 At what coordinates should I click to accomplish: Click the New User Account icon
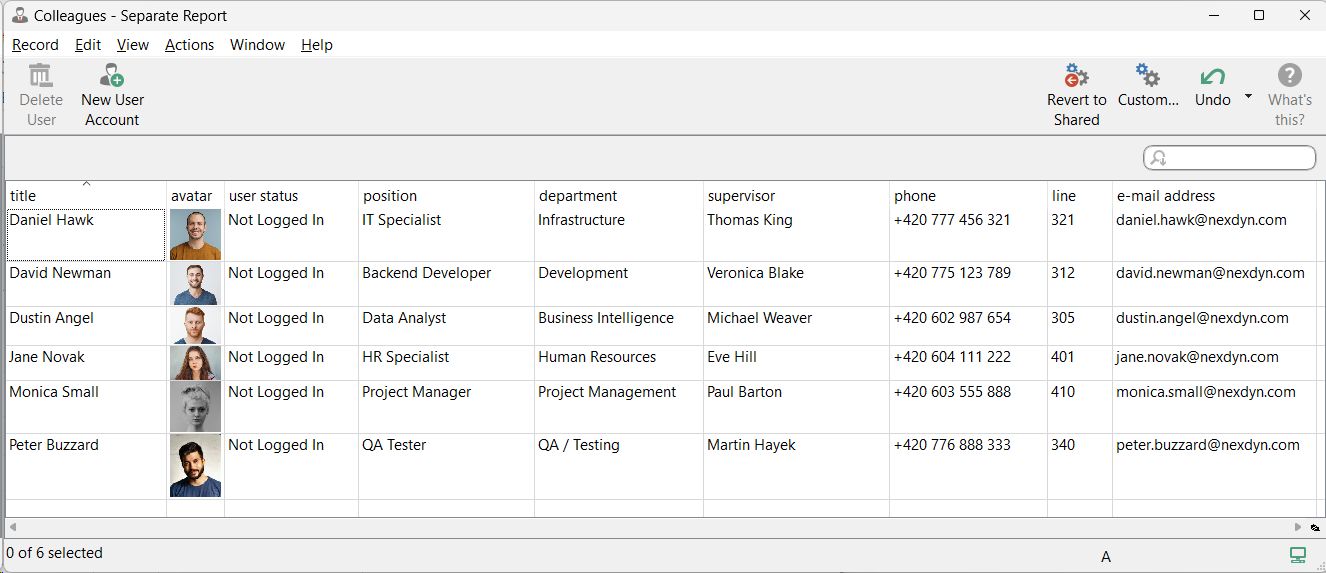pyautogui.click(x=112, y=76)
